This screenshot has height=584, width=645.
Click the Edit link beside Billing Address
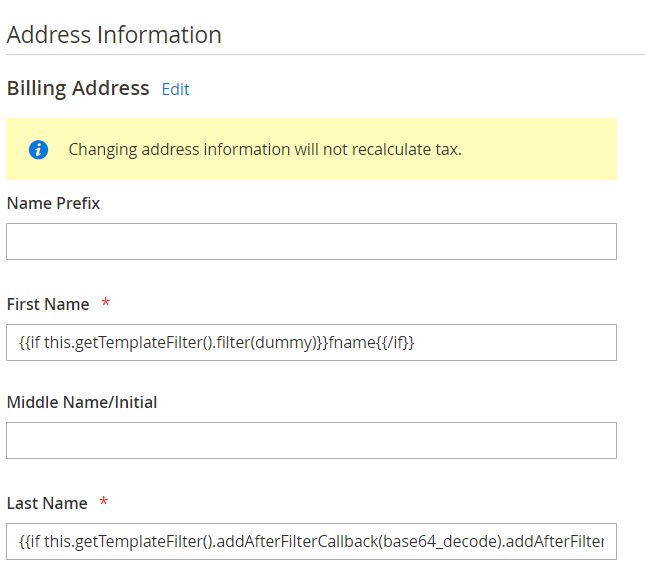[x=175, y=89]
